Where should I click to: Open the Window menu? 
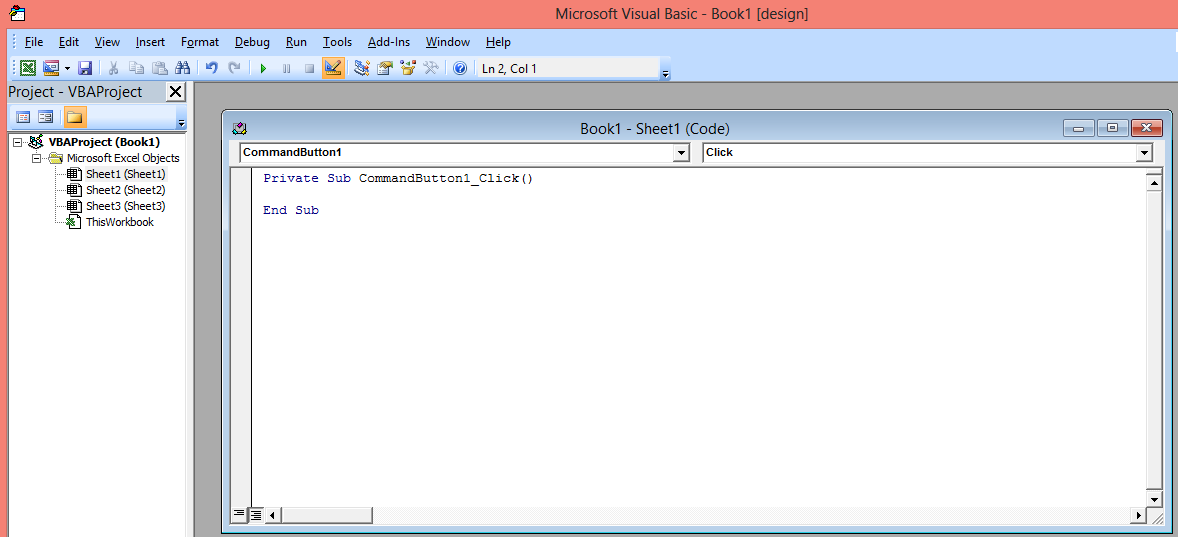click(x=448, y=42)
